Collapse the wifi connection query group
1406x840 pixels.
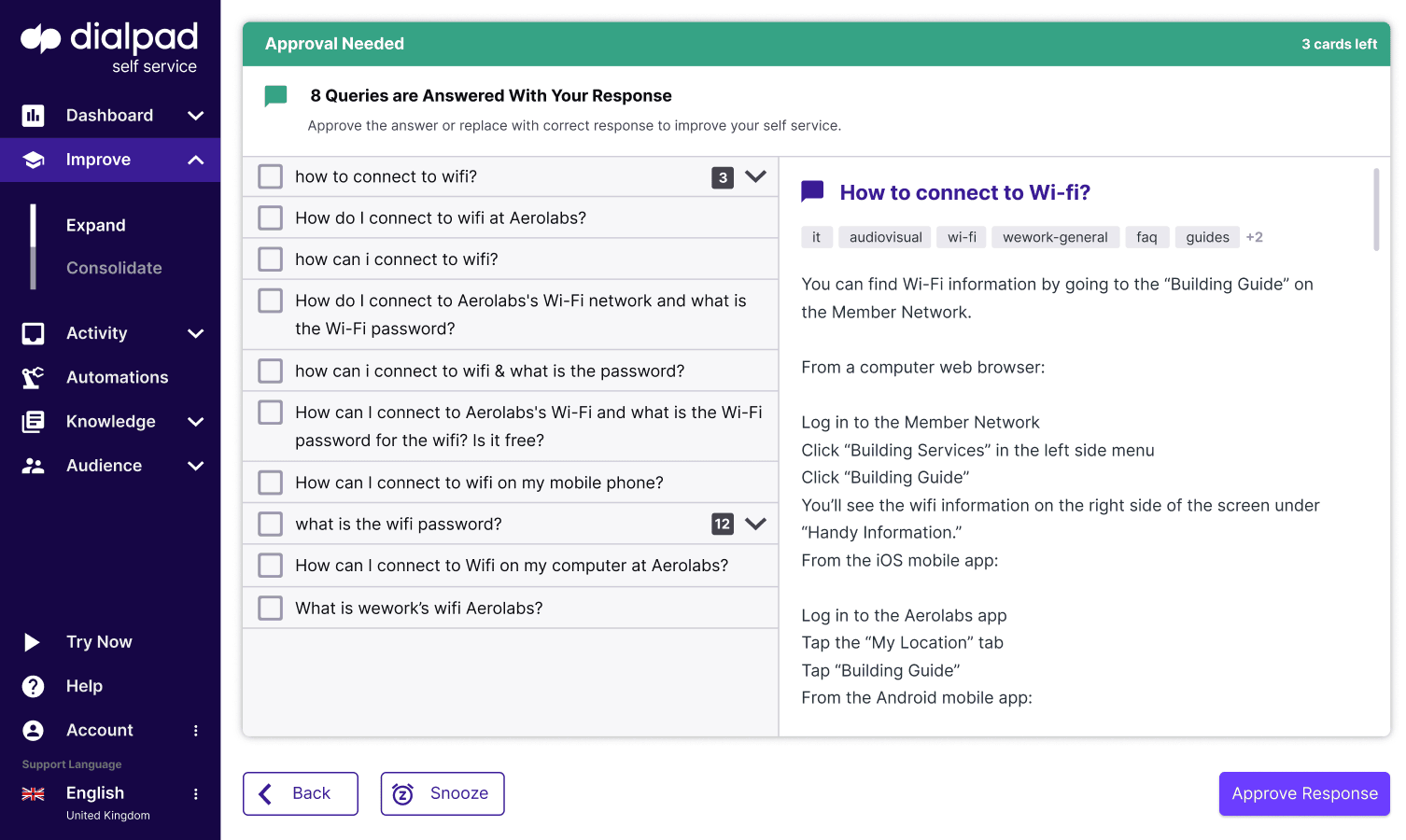pos(756,176)
